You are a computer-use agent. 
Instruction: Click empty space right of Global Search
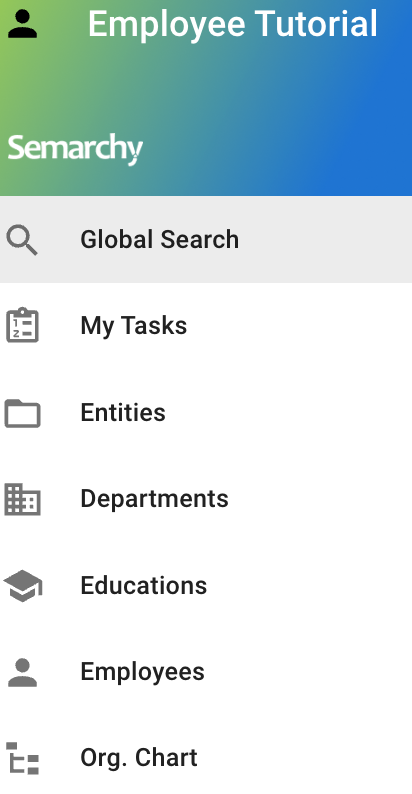pyautogui.click(x=324, y=240)
